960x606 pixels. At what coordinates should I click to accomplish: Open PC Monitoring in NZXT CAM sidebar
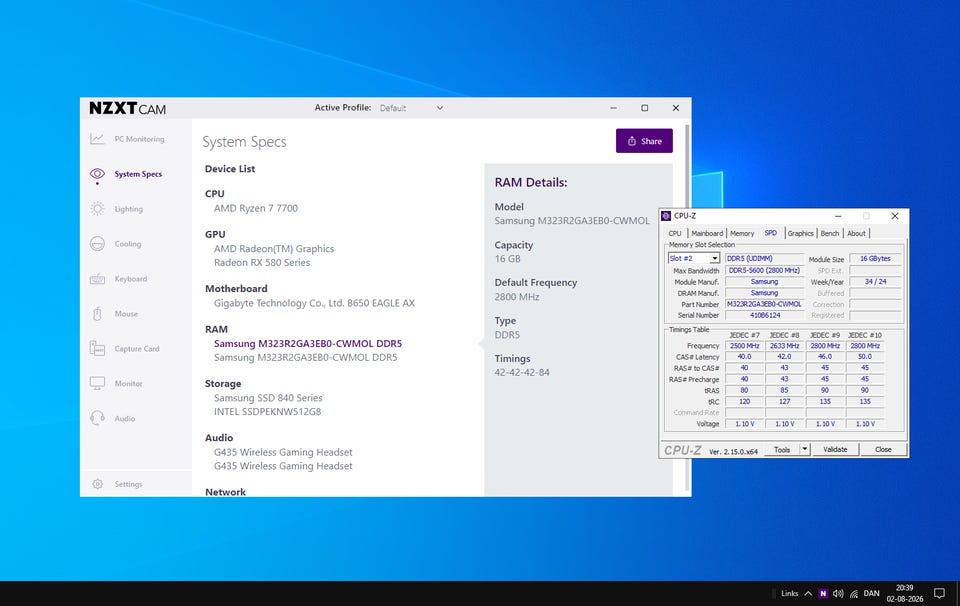click(127, 139)
